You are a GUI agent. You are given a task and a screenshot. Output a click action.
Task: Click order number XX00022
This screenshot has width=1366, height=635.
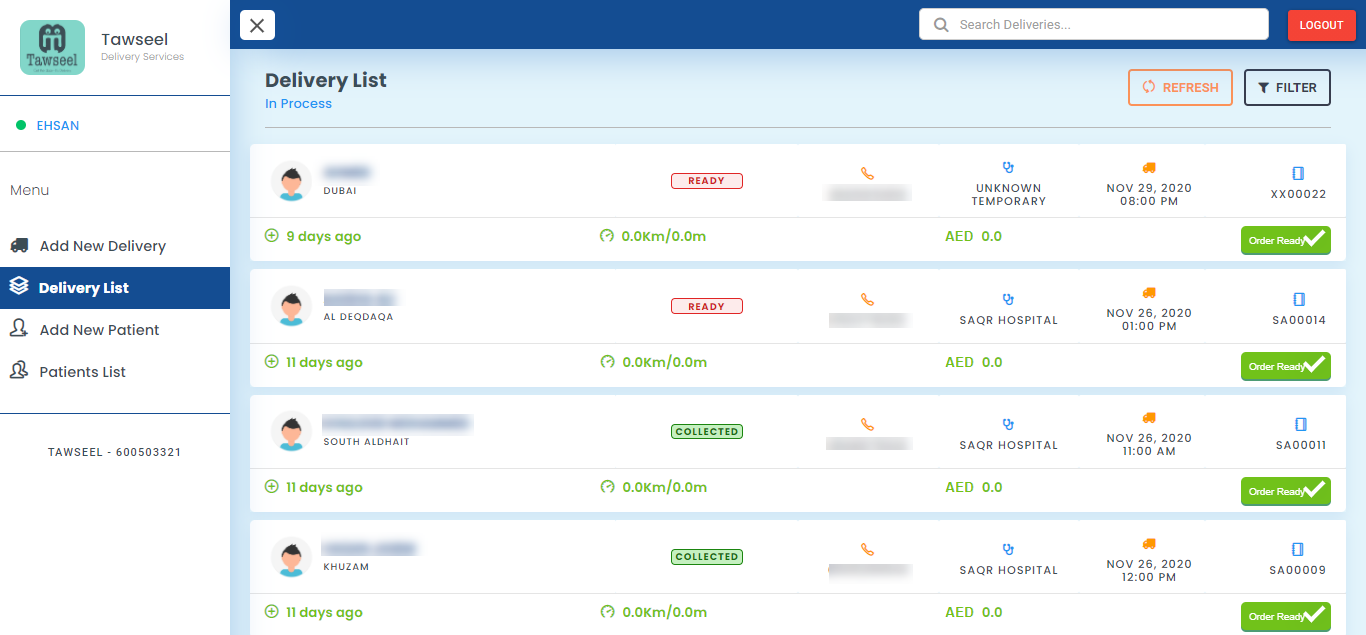pyautogui.click(x=1299, y=194)
